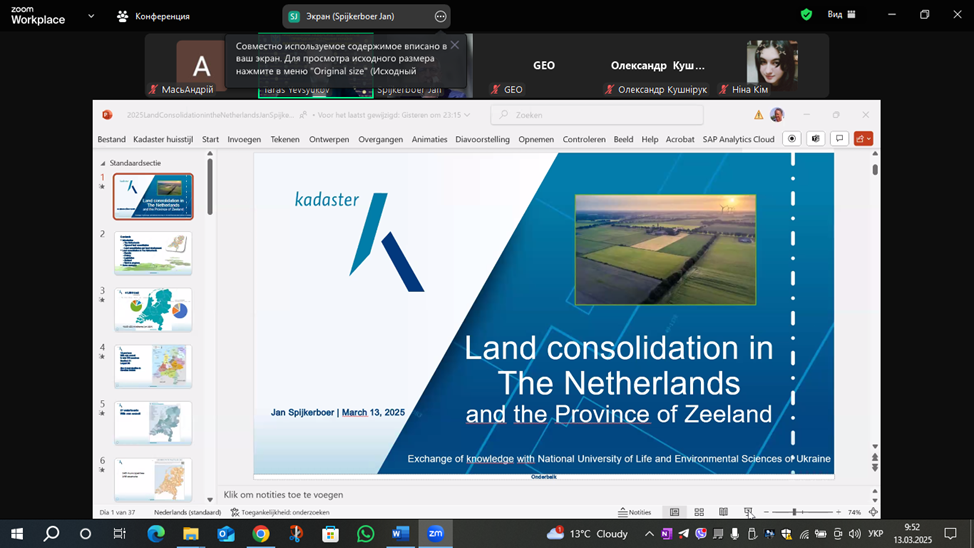Open the Diavoorstelling tab
This screenshot has width=974, height=548.
point(482,139)
